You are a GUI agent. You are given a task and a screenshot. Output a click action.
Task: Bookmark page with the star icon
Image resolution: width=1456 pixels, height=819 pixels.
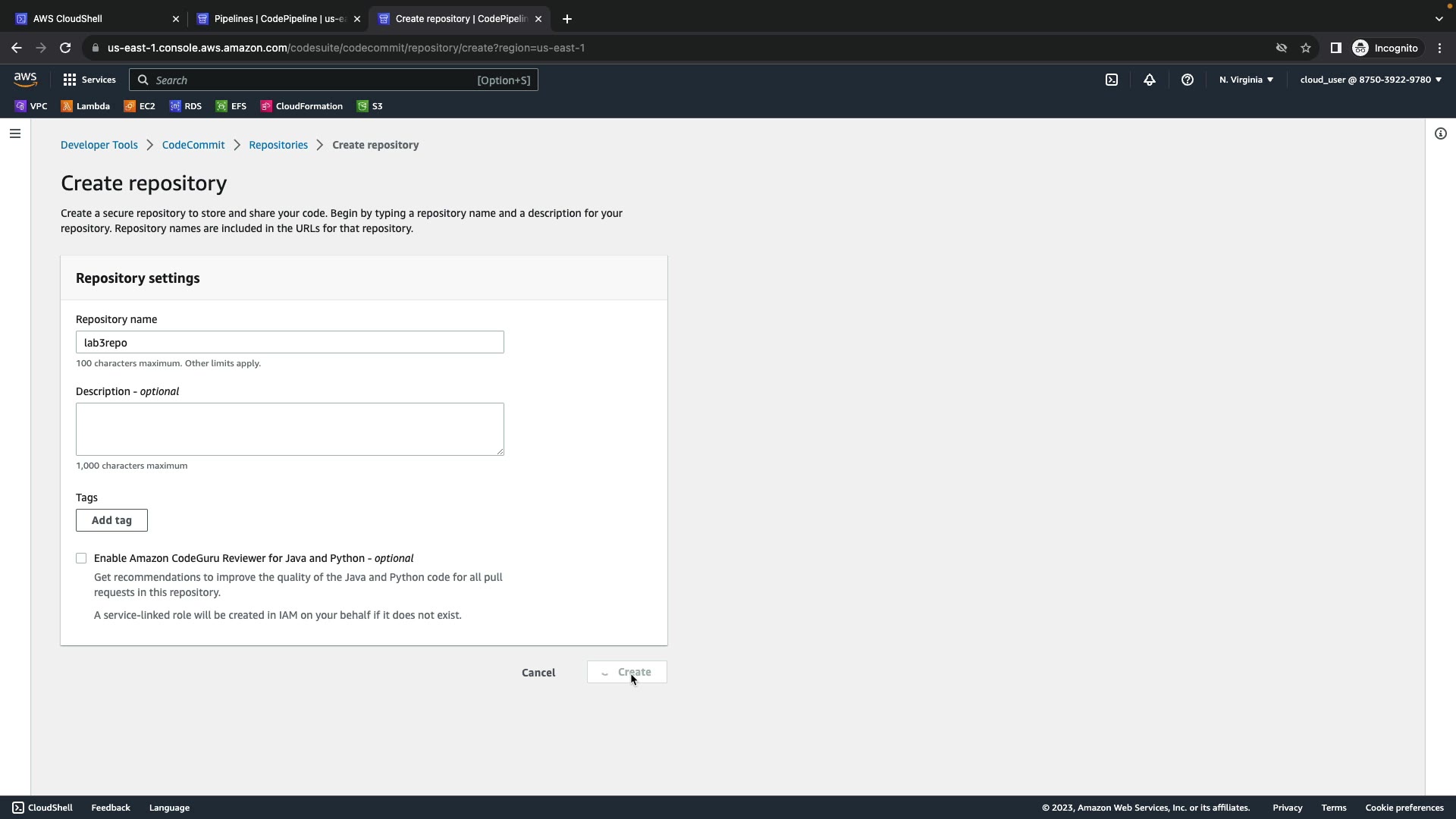pos(1305,48)
